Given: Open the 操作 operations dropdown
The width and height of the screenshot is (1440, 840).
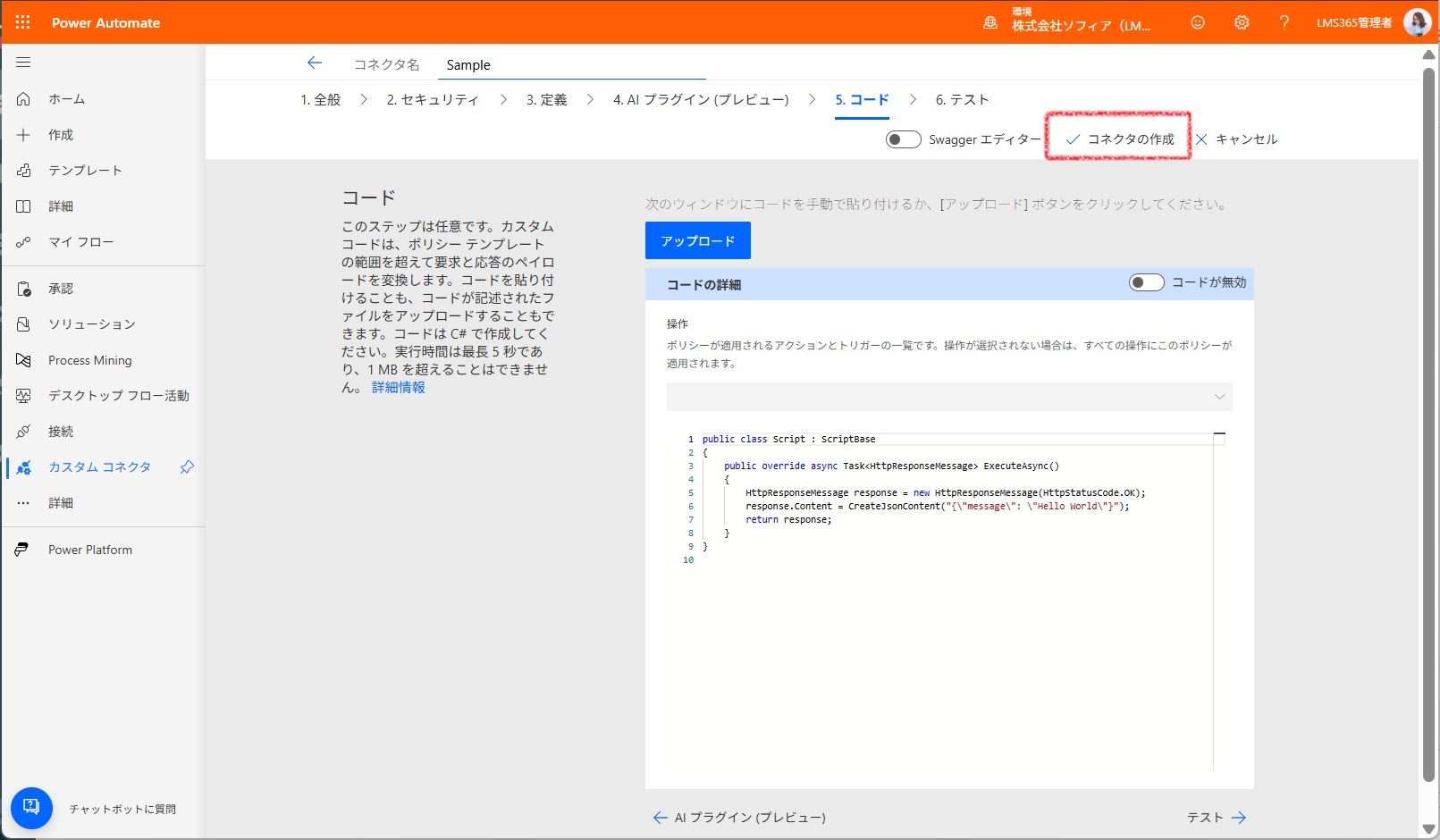Looking at the screenshot, I should (949, 397).
